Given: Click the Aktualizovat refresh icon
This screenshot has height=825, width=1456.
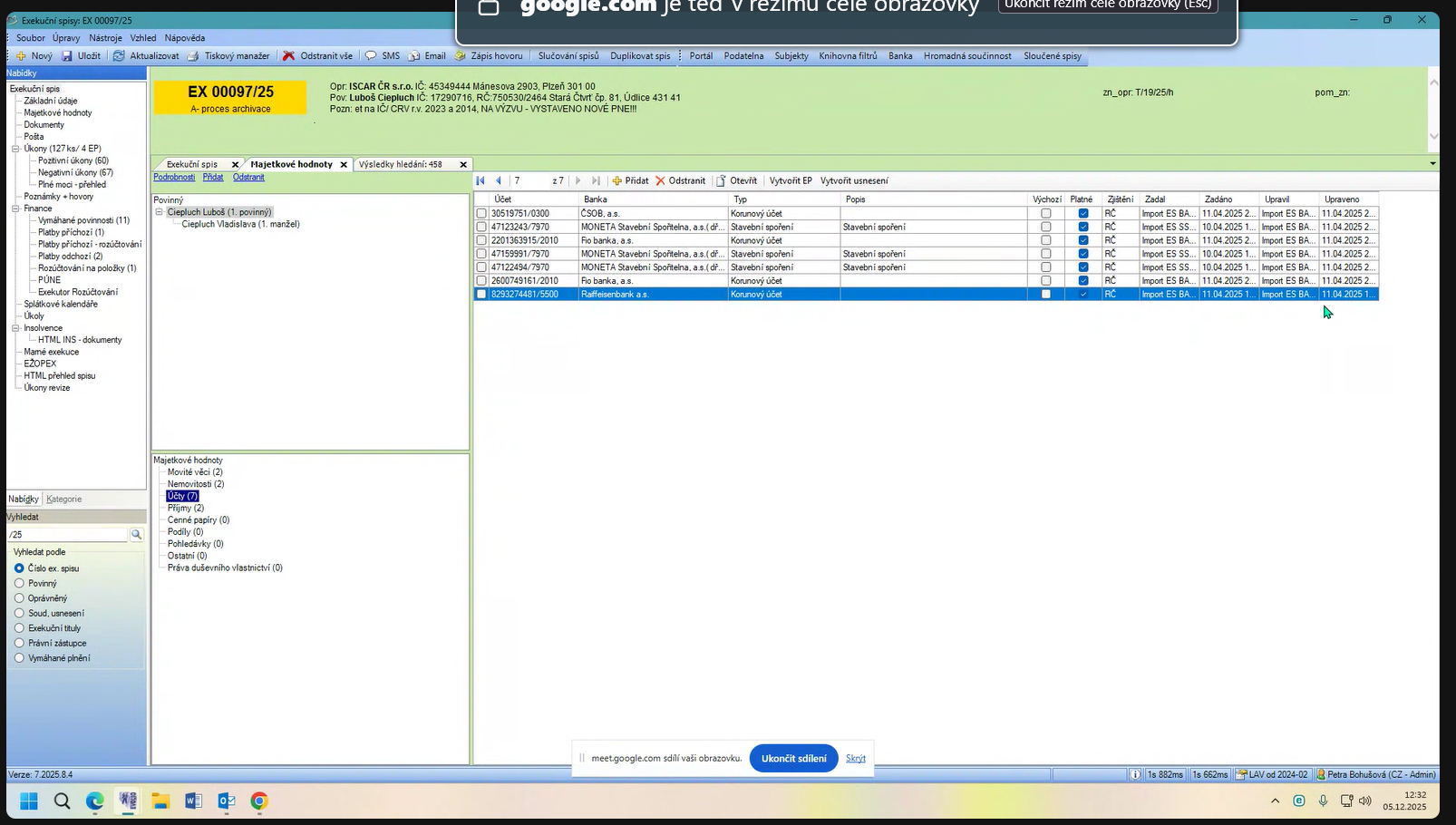Looking at the screenshot, I should tap(119, 56).
